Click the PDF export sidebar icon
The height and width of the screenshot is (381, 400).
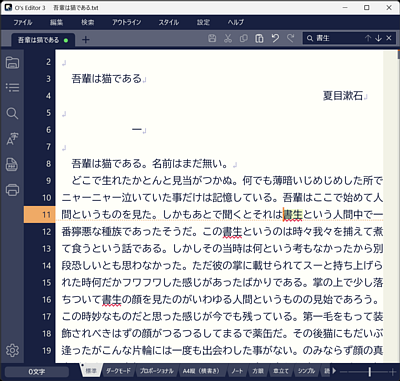coord(12,164)
